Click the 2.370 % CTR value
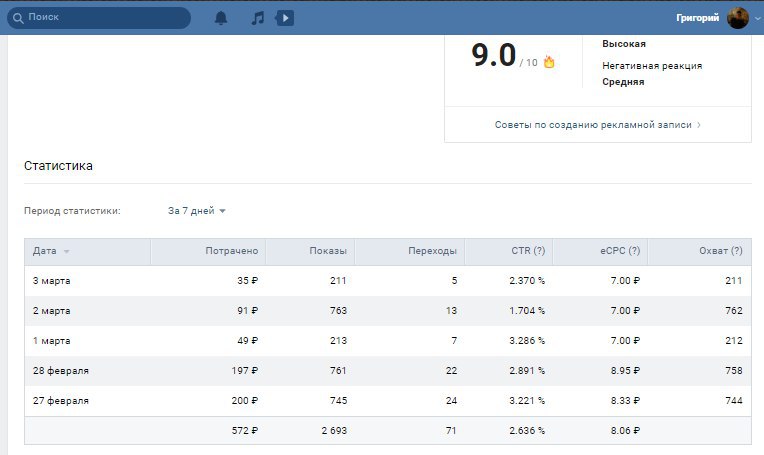This screenshot has height=455, width=764. click(x=527, y=281)
